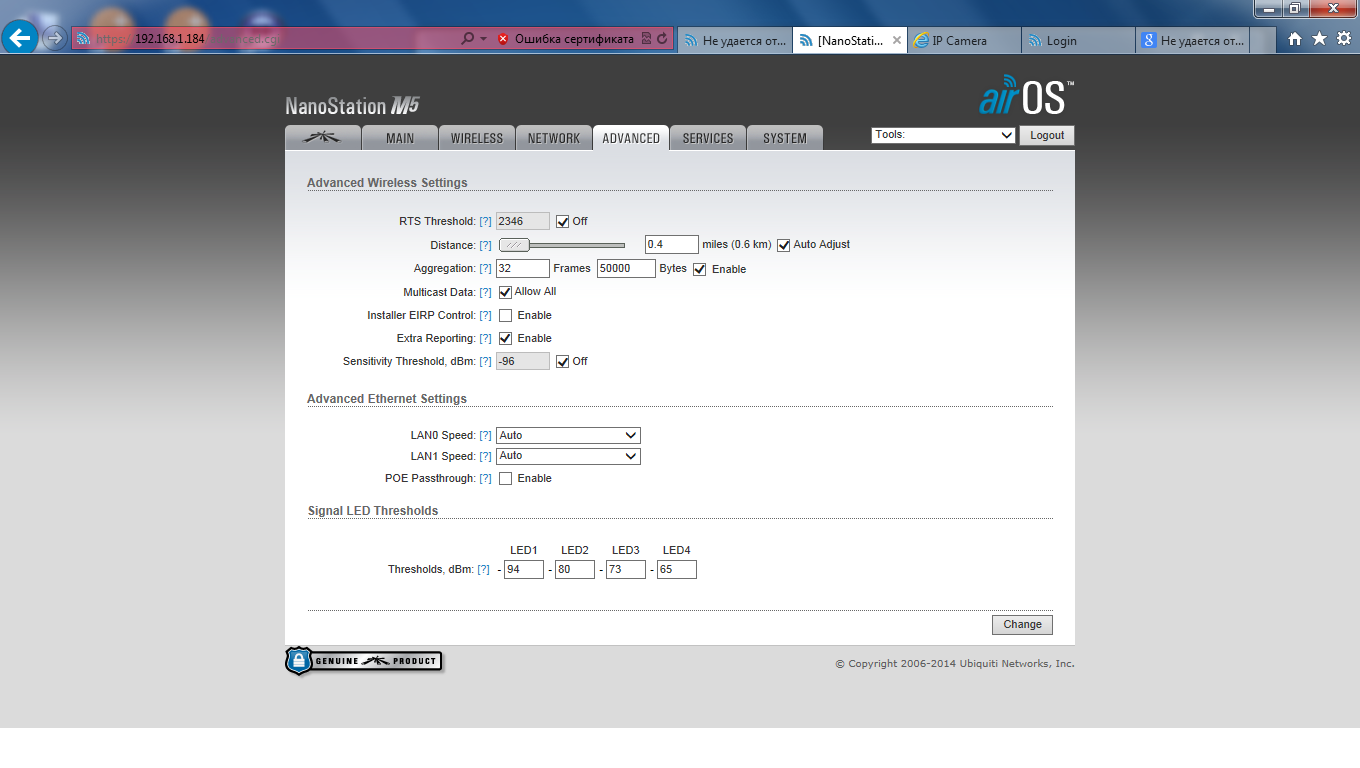Open LAN0 Speed help [?]
1360x768 pixels.
485,435
